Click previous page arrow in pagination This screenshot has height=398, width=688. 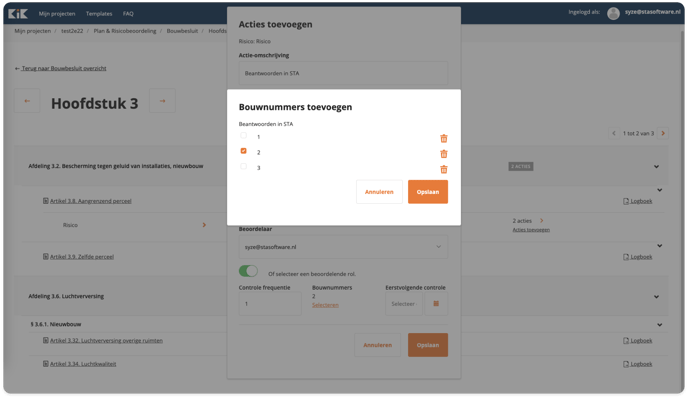tap(614, 133)
